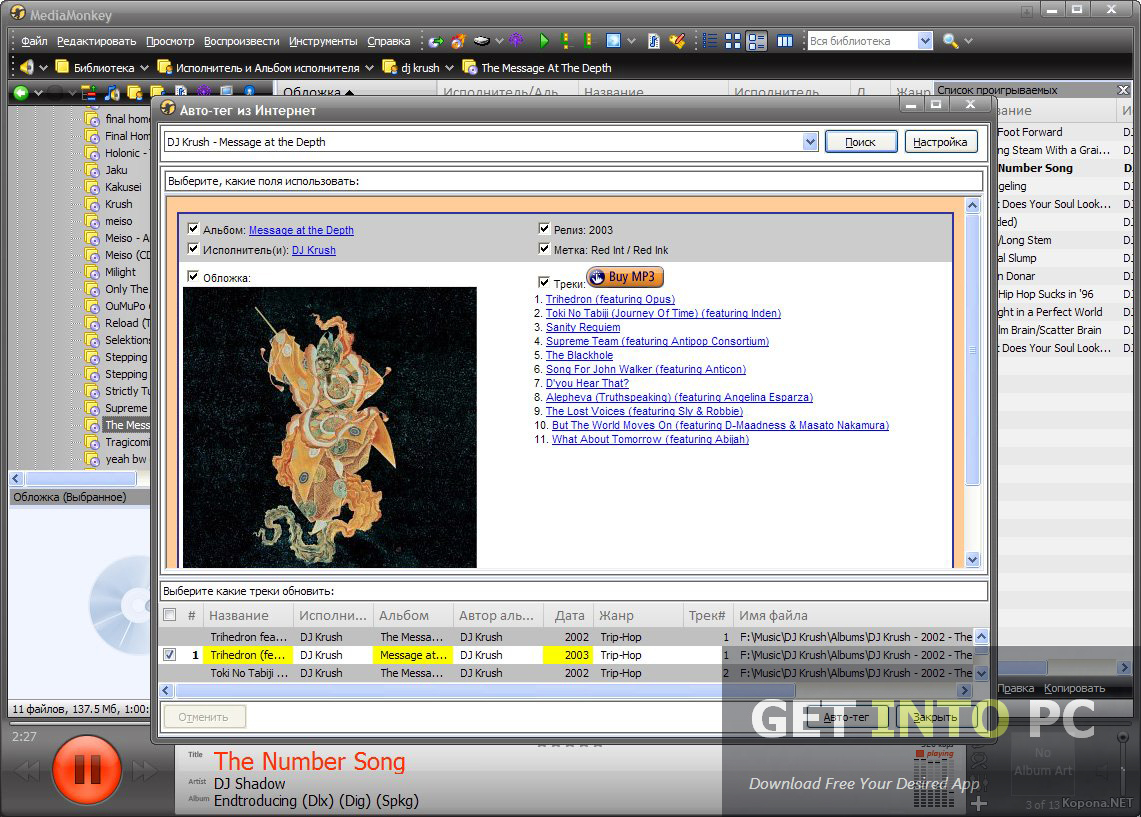
Task: Click the collapse tree icon with red-green bars
Action: coord(89,92)
